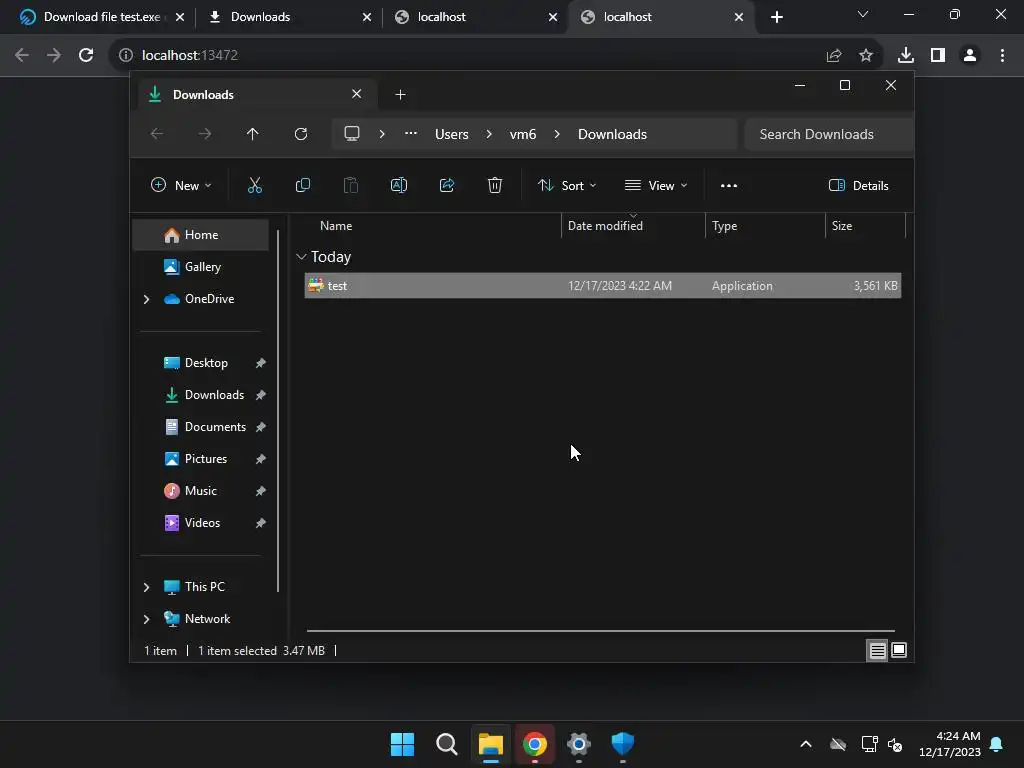Show hidden system tray icons chevron
This screenshot has height=768, width=1024.
point(806,744)
